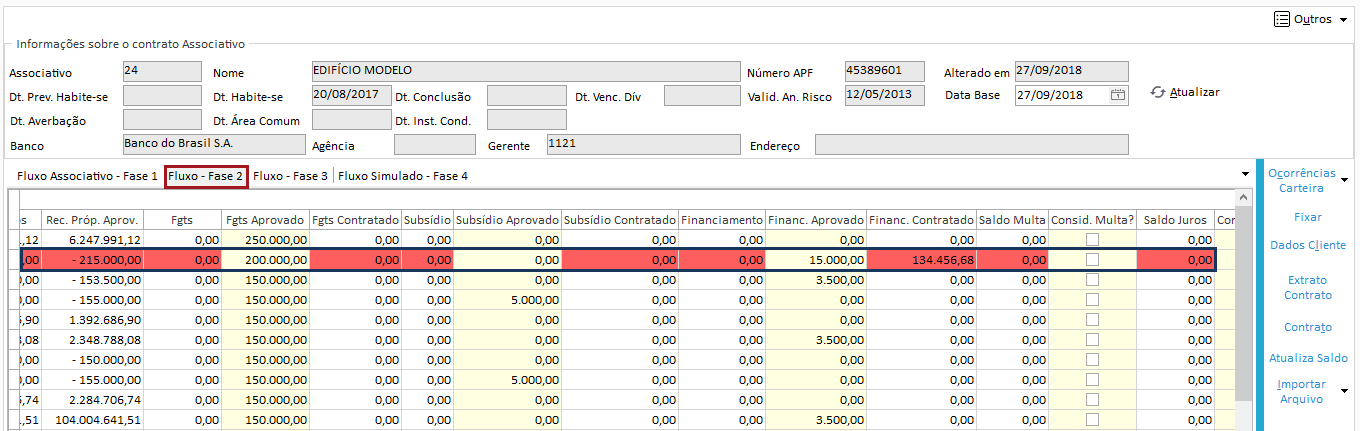Enable Consid. Multa? for row 2.284.706,74

[x=1092, y=400]
